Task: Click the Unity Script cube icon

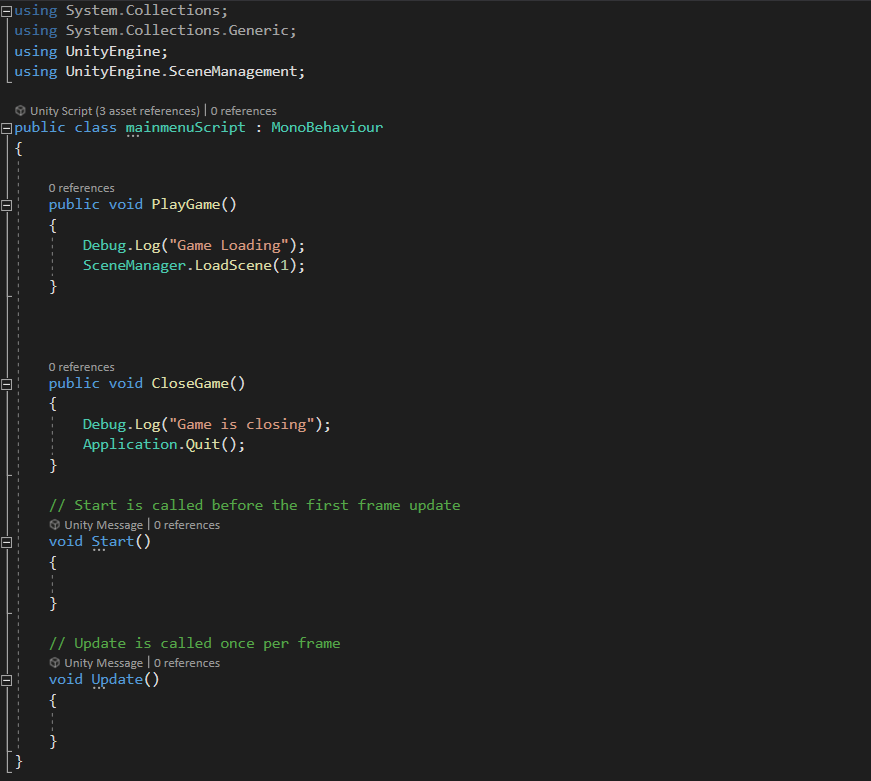Action: (x=21, y=111)
